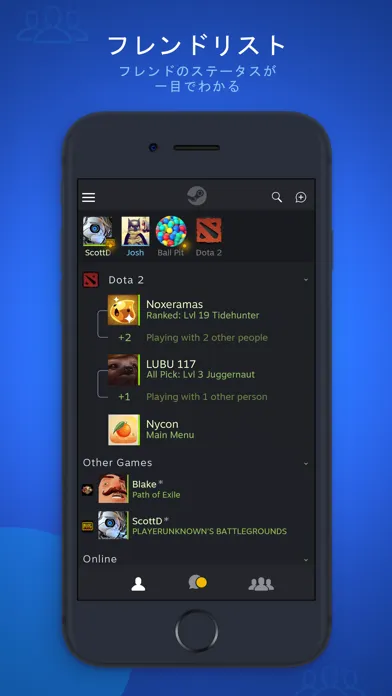Image resolution: width=392 pixels, height=696 pixels.
Task: Open the Dota 2 favorite shortcut
Action: click(209, 237)
